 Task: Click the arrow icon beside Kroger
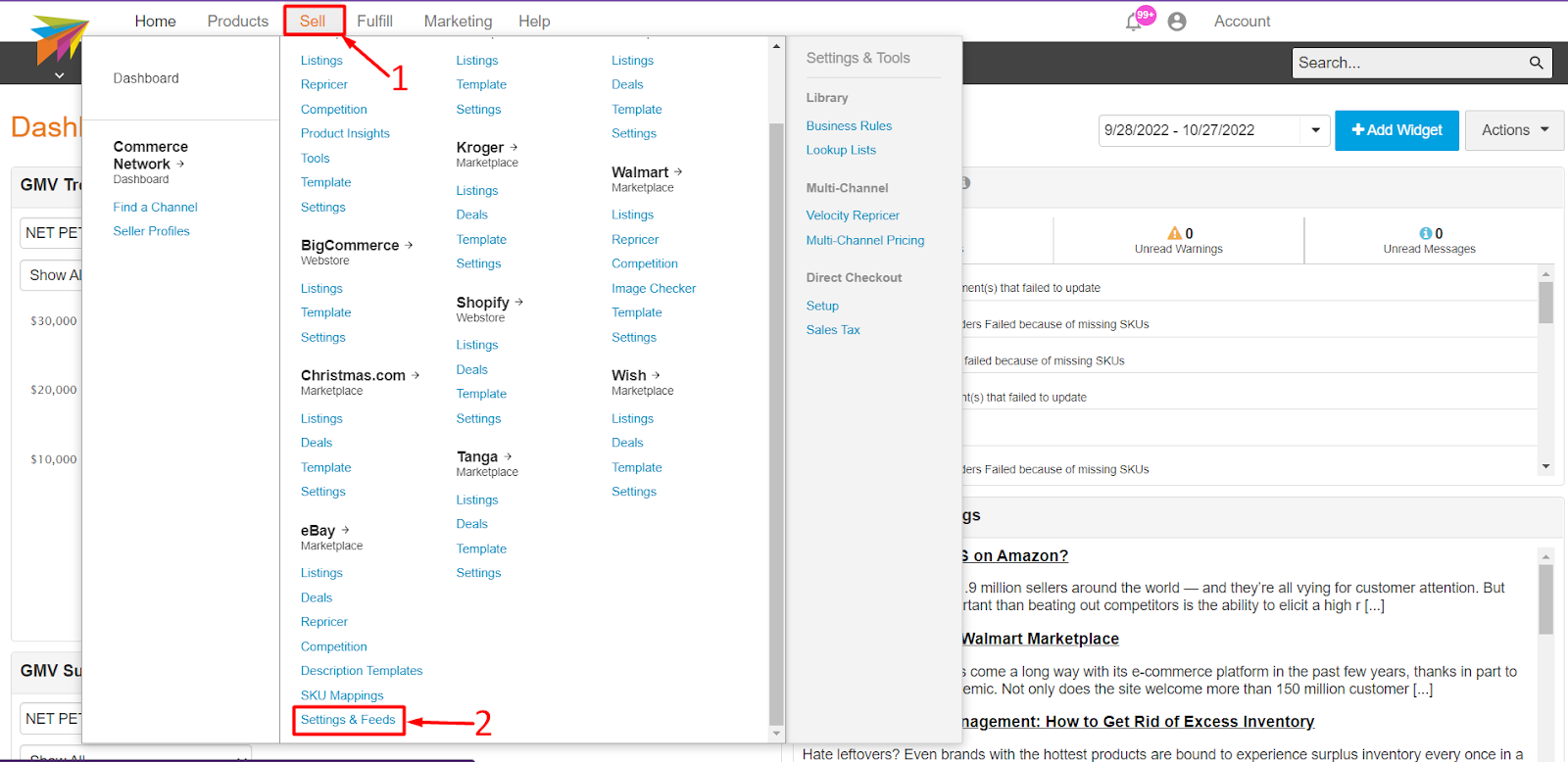pos(514,147)
